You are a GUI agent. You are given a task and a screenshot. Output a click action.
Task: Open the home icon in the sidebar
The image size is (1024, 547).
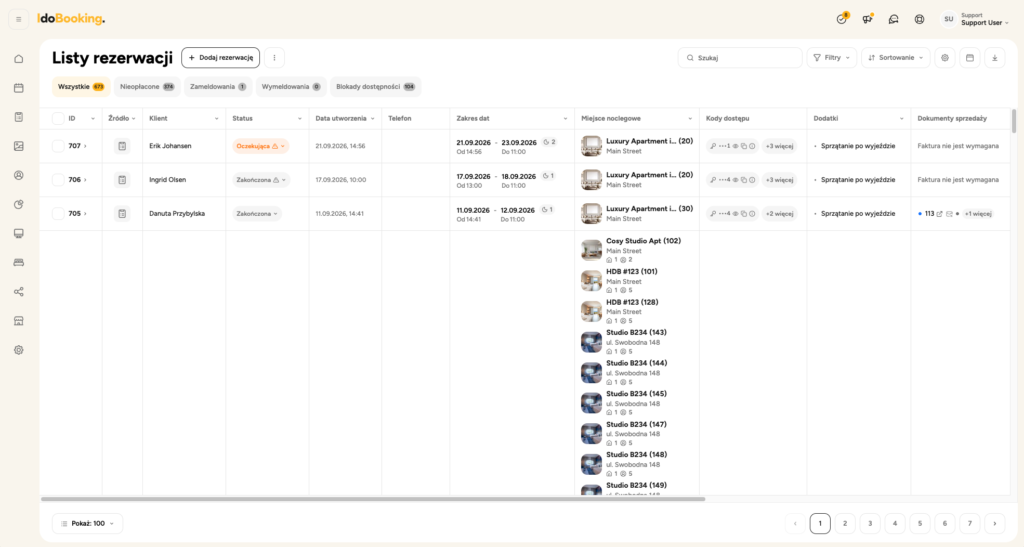click(19, 59)
